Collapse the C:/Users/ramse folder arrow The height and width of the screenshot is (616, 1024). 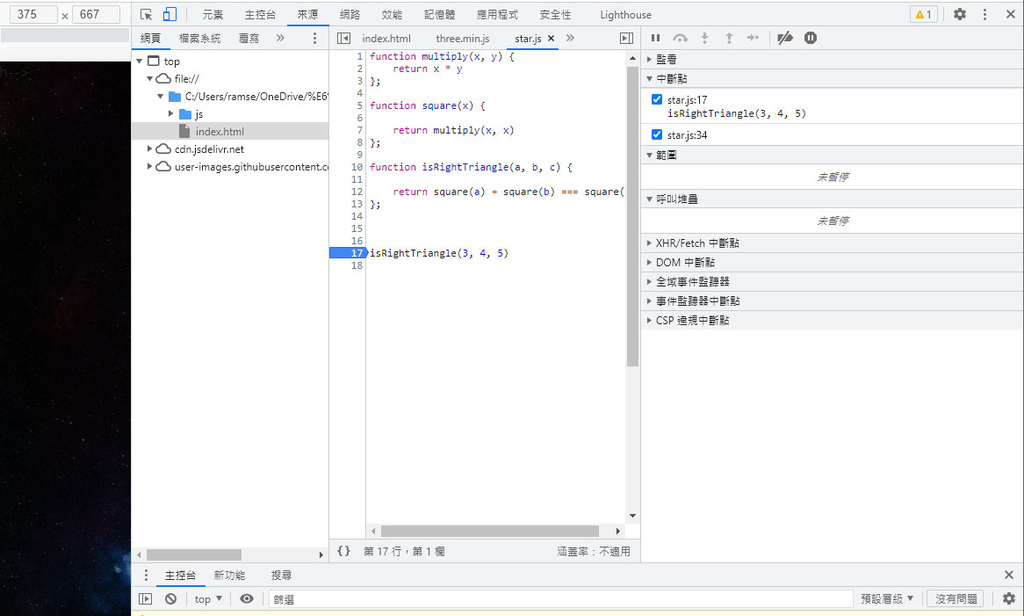(x=160, y=96)
